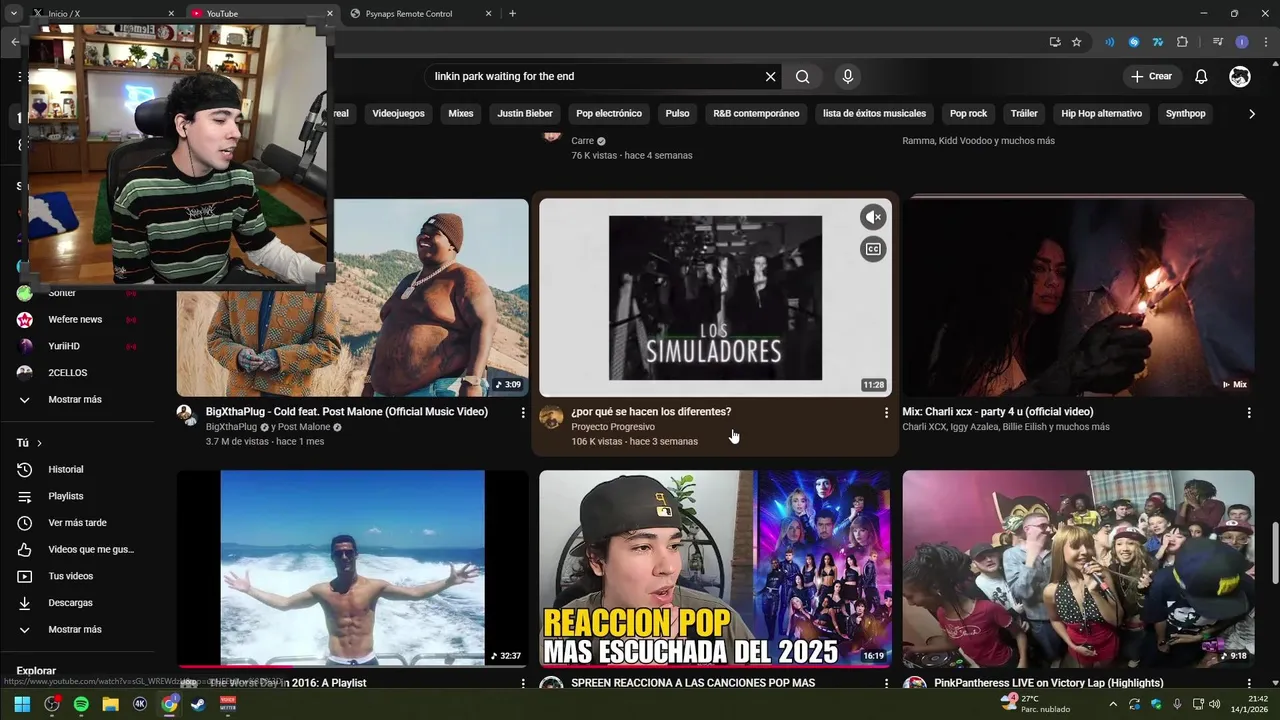Expand the lower Mostrar más under Descargas

point(75,629)
